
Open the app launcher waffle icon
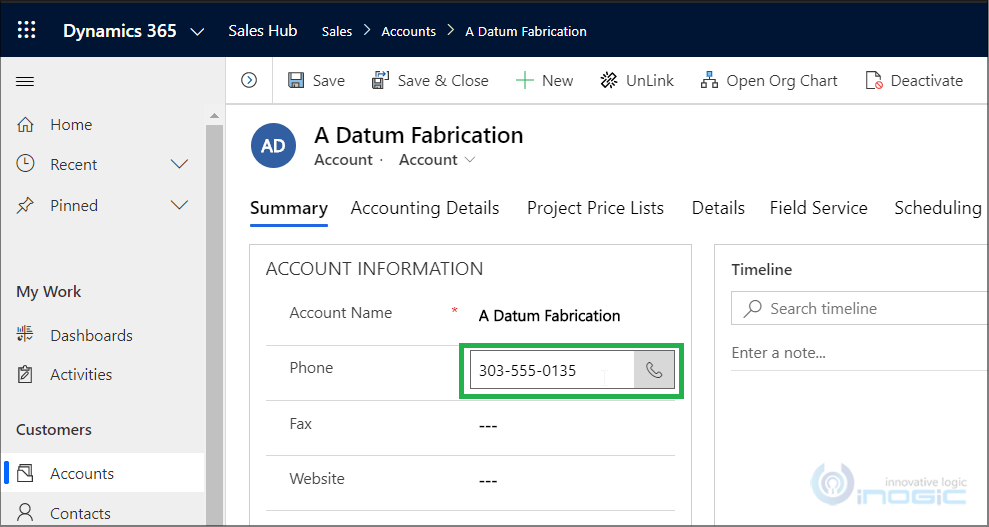click(x=26, y=30)
